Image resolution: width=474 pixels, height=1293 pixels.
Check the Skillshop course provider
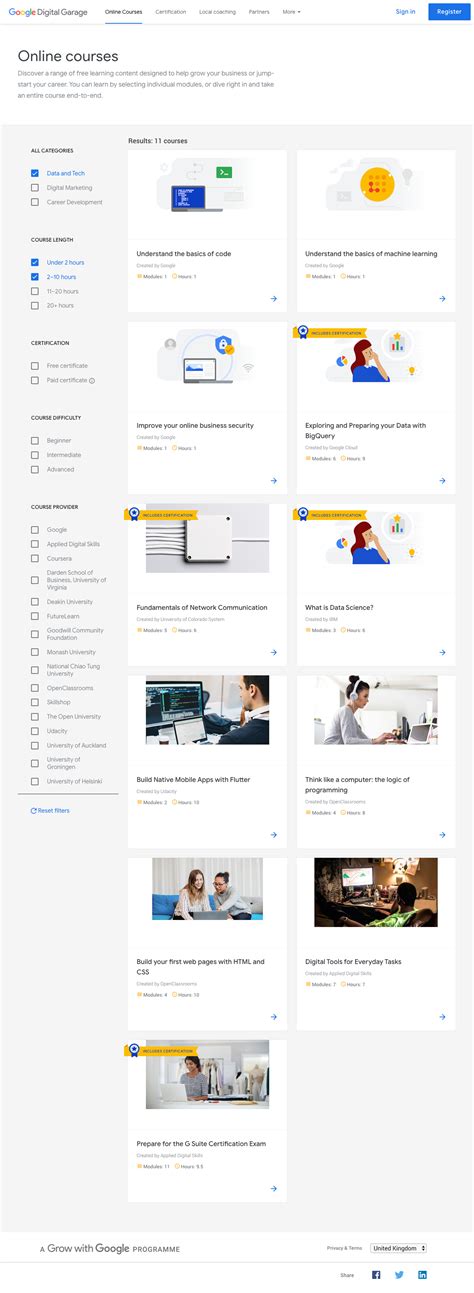[x=35, y=702]
